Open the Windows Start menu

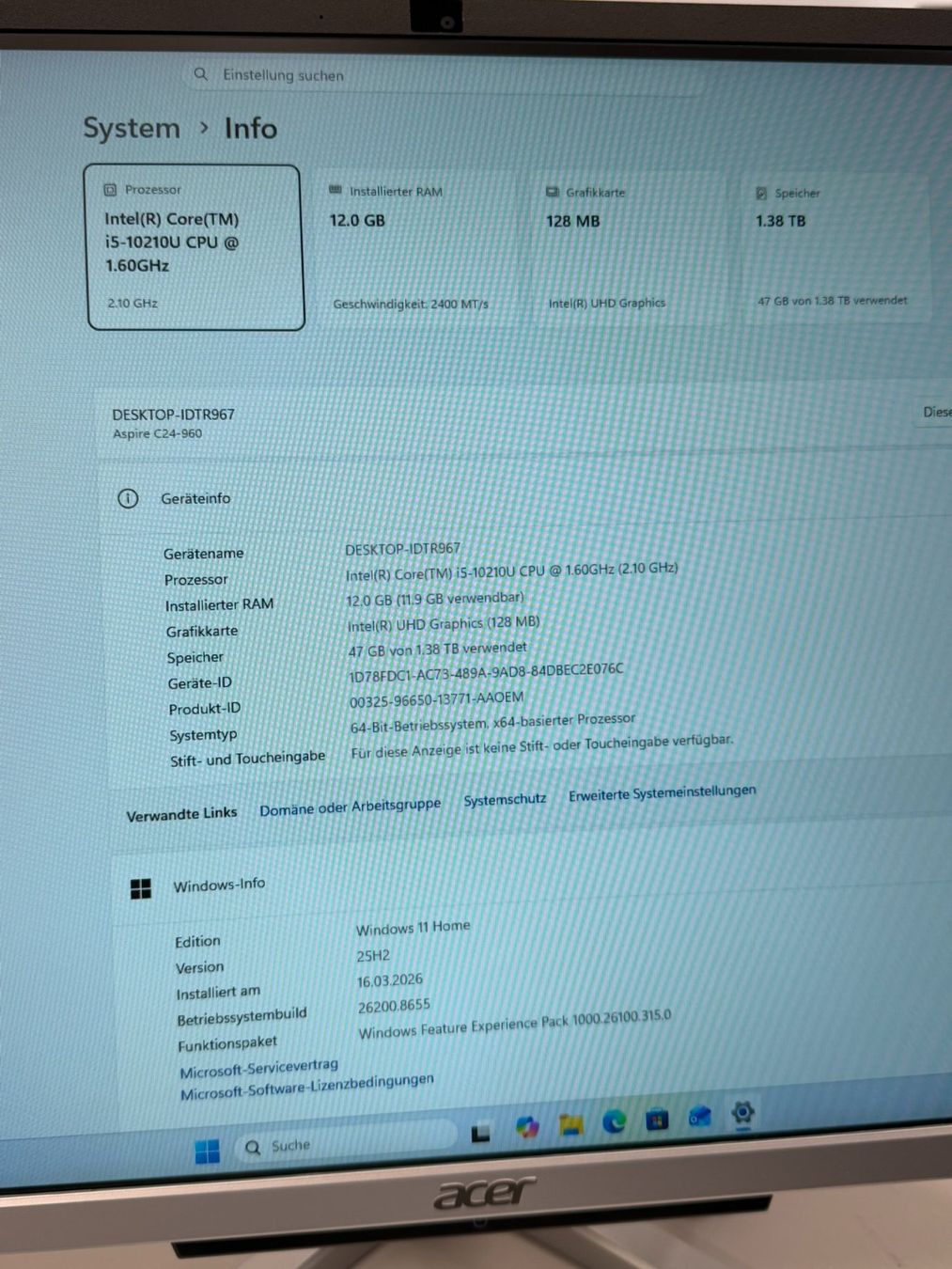207,1151
